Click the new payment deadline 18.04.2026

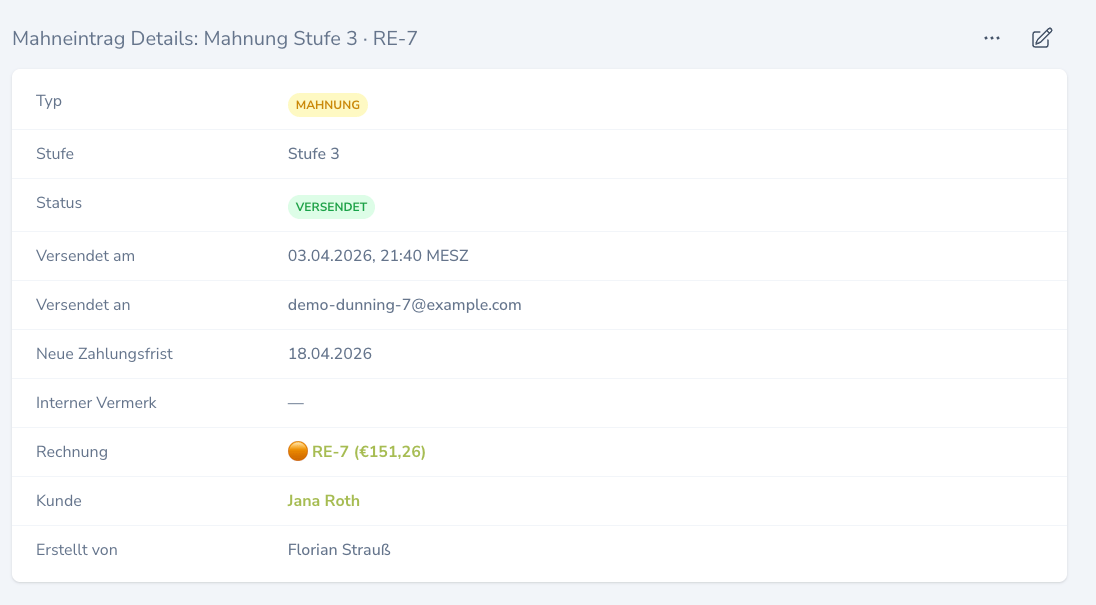click(x=330, y=353)
